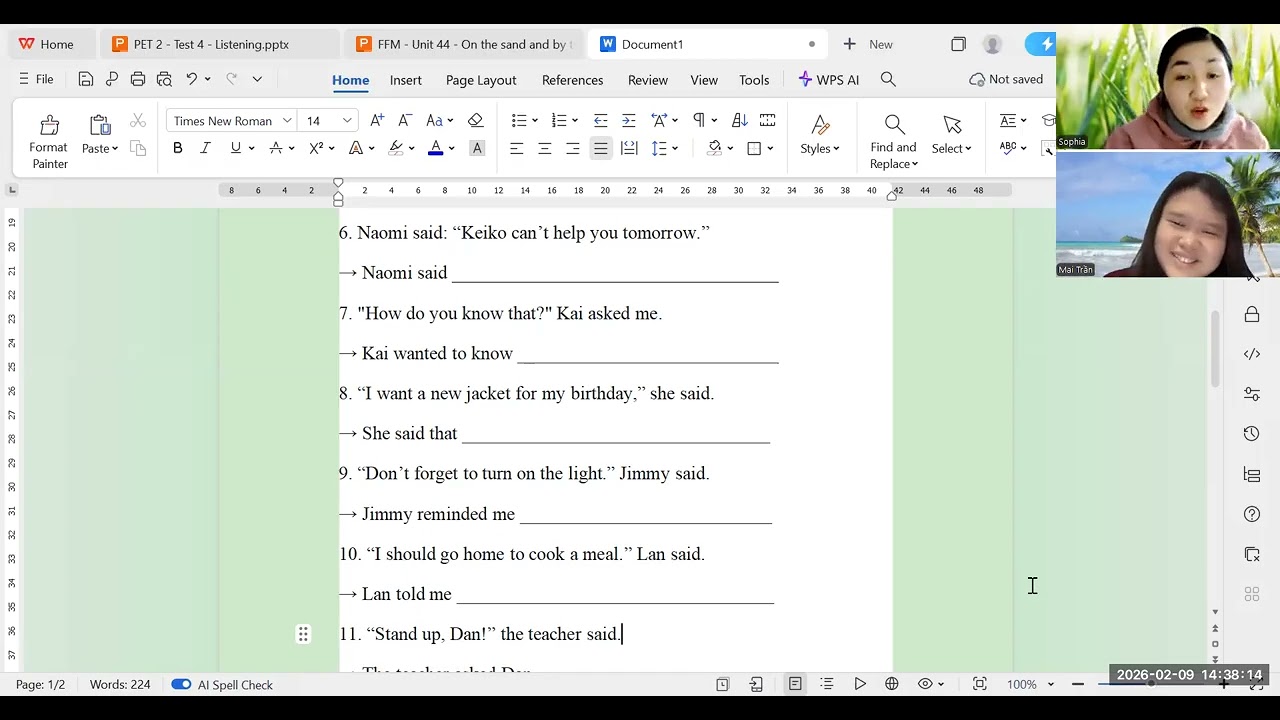Toggle character shading button
This screenshot has height=720, width=1280.
pyautogui.click(x=477, y=148)
